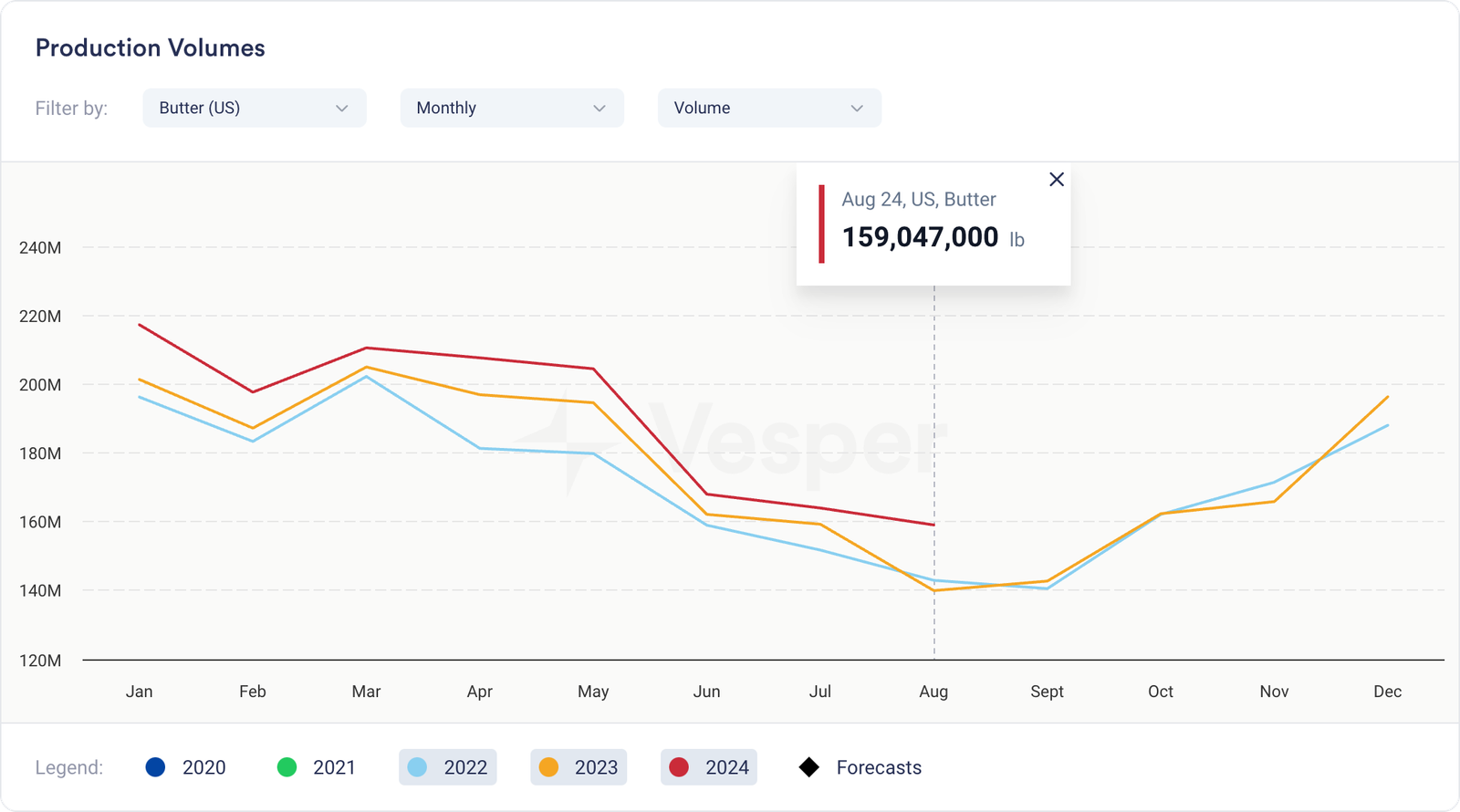Show the 2021 data series
This screenshot has width=1460, height=812.
coord(317,767)
